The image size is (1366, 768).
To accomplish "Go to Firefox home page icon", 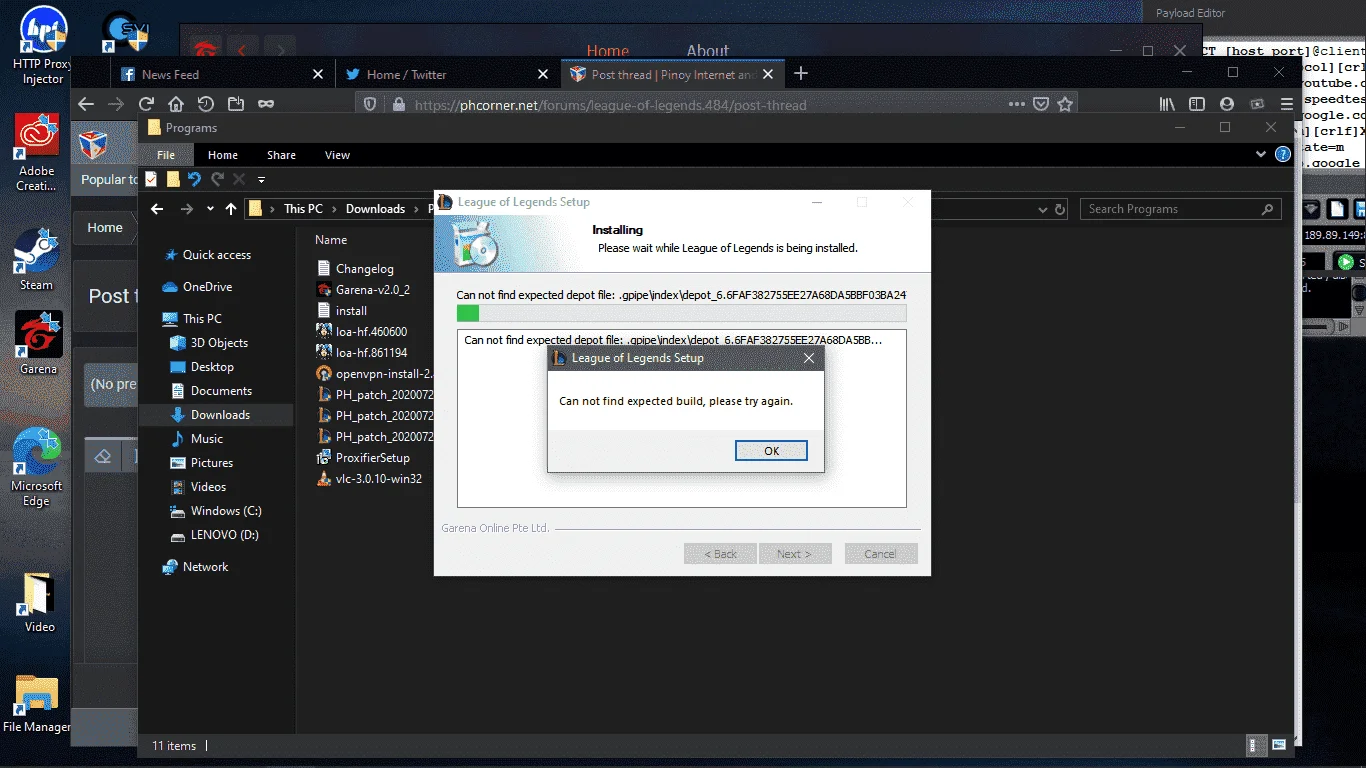I will [x=176, y=104].
